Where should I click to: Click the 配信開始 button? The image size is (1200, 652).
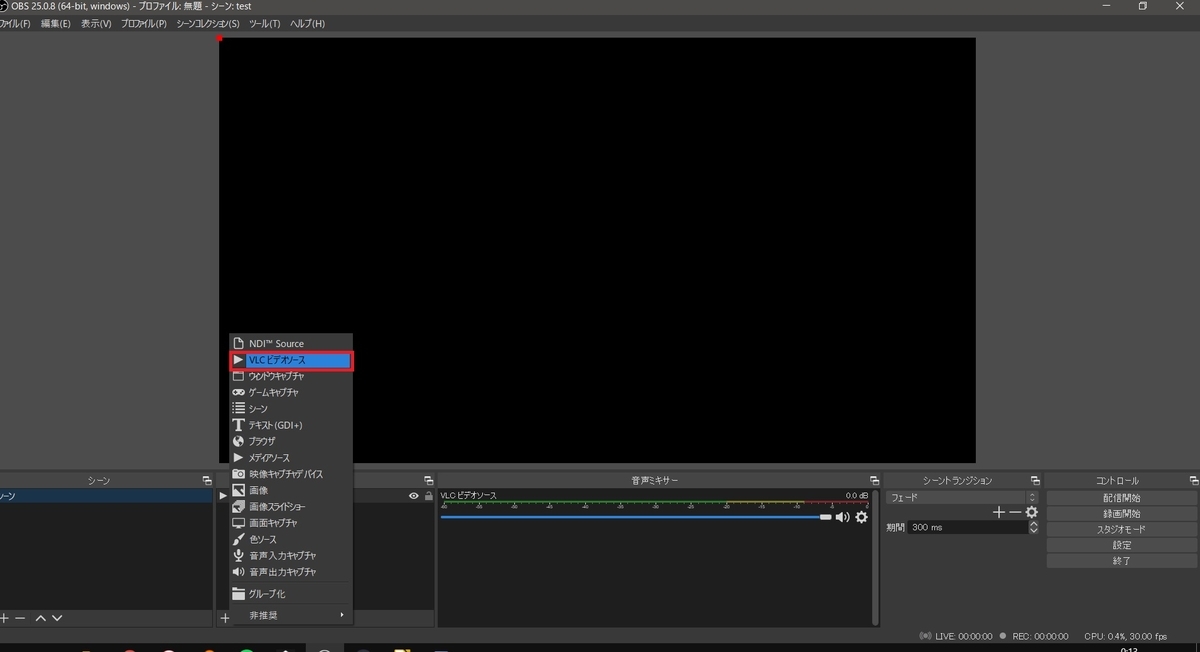click(x=1122, y=497)
